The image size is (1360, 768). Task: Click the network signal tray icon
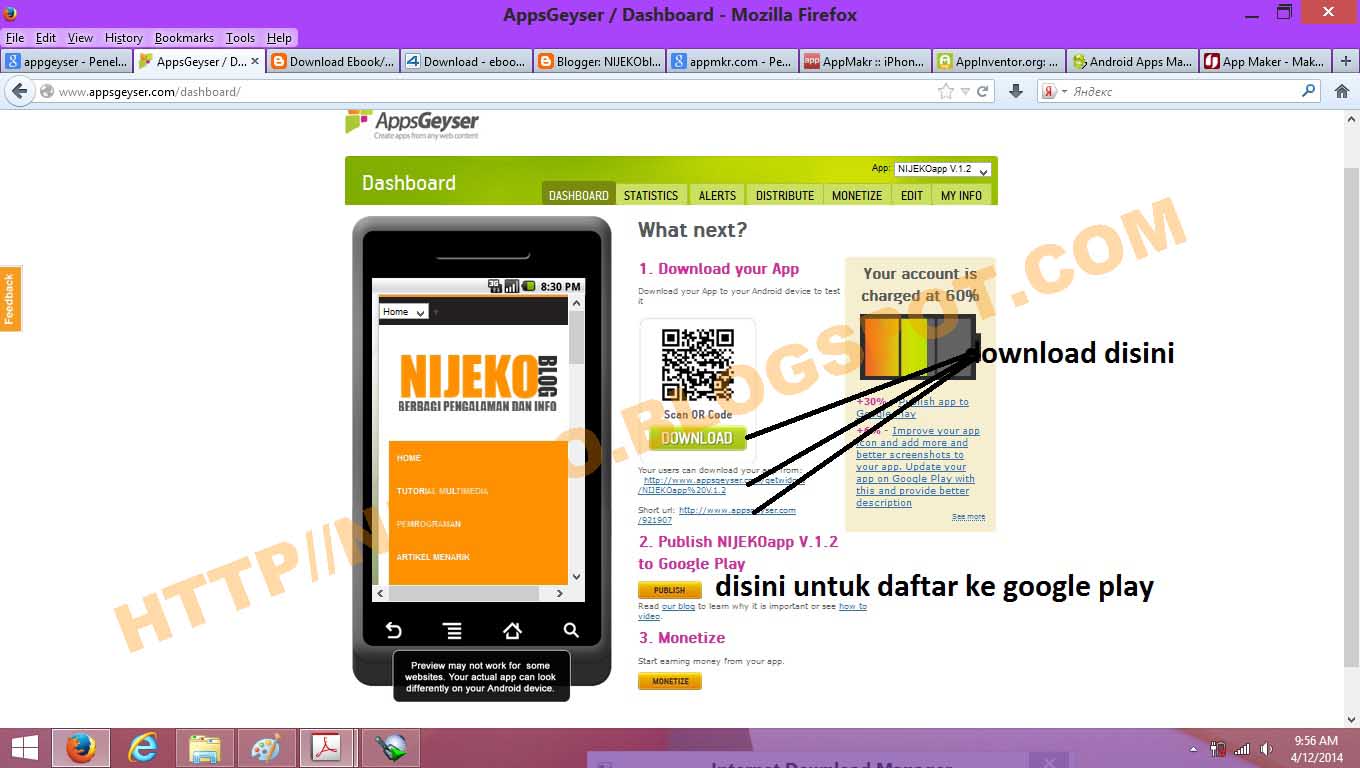click(x=1242, y=748)
